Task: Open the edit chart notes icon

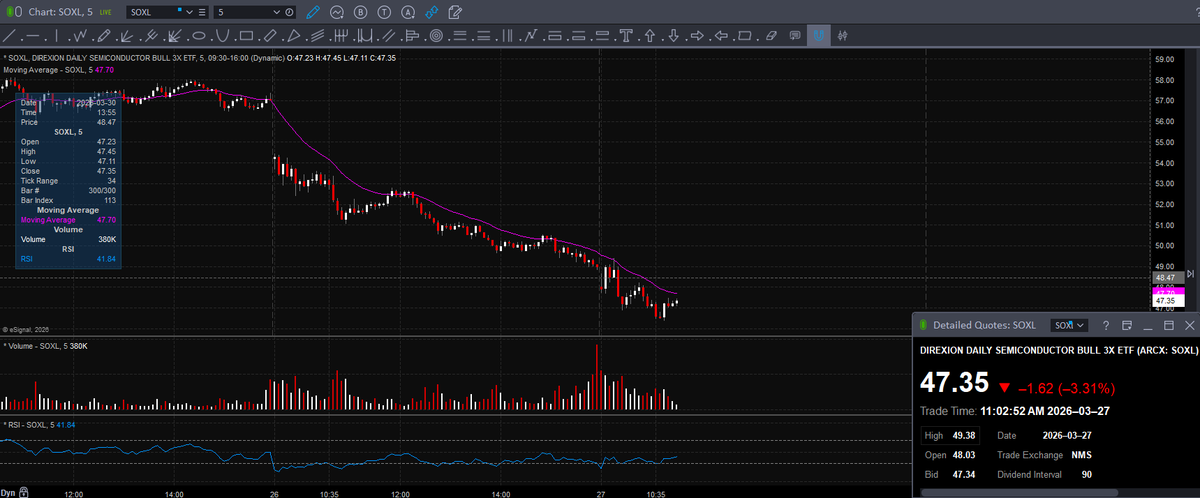Action: click(x=456, y=13)
